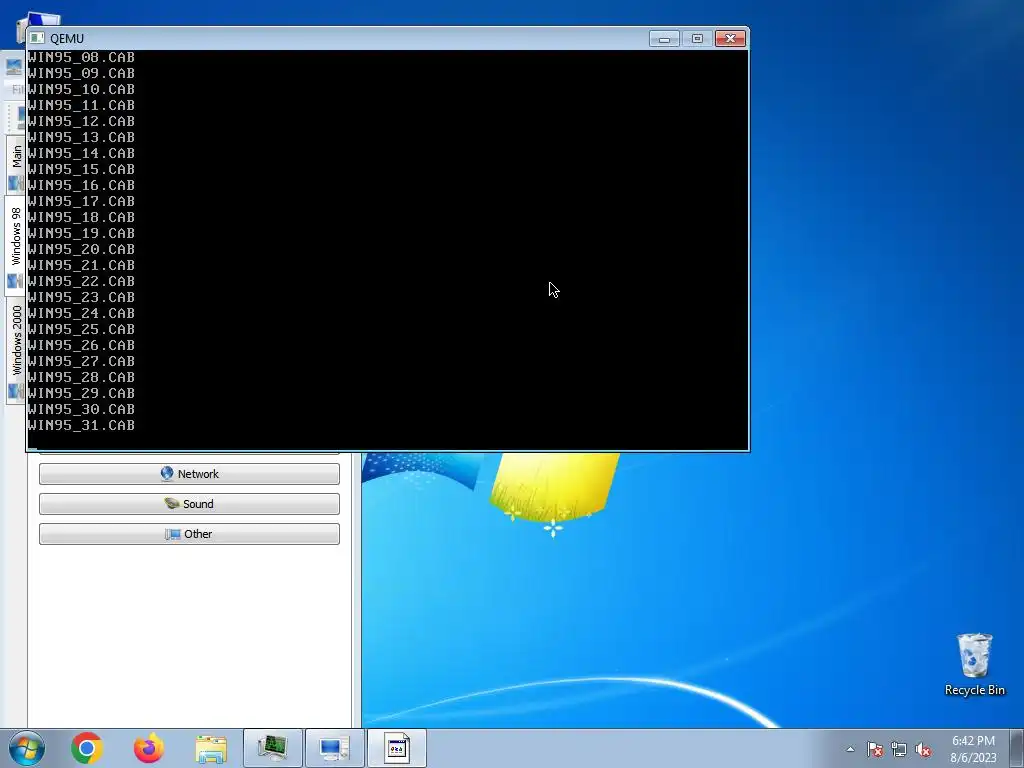Click the QEMU window title icon
The height and width of the screenshot is (768, 1024).
click(x=37, y=39)
